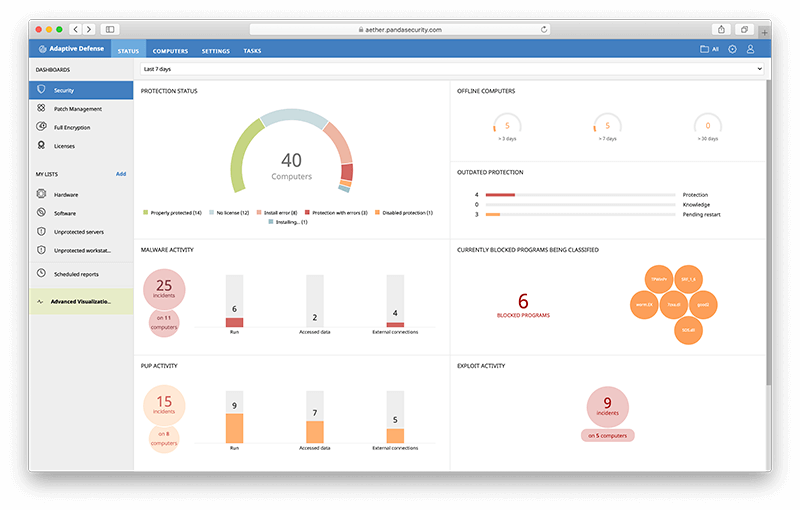Image resolution: width=800 pixels, height=510 pixels.
Task: Open the user account icon
Action: (751, 49)
